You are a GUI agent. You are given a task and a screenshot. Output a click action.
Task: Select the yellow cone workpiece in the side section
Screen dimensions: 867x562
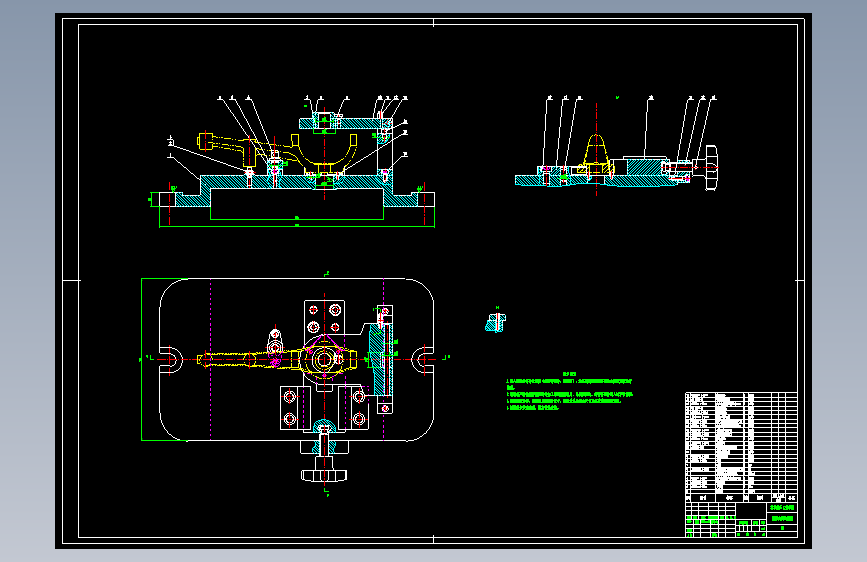click(x=596, y=152)
